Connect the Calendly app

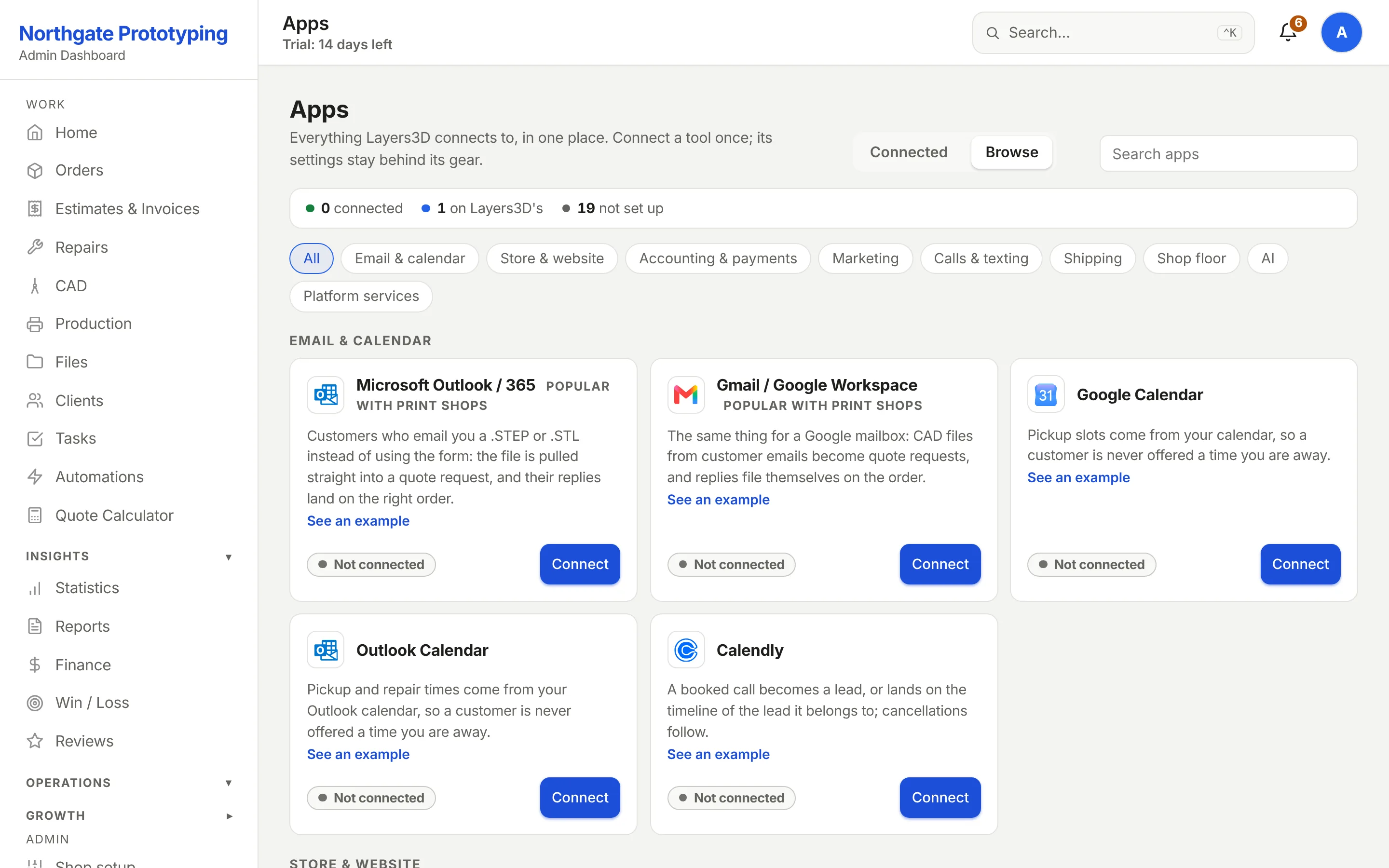pos(940,798)
